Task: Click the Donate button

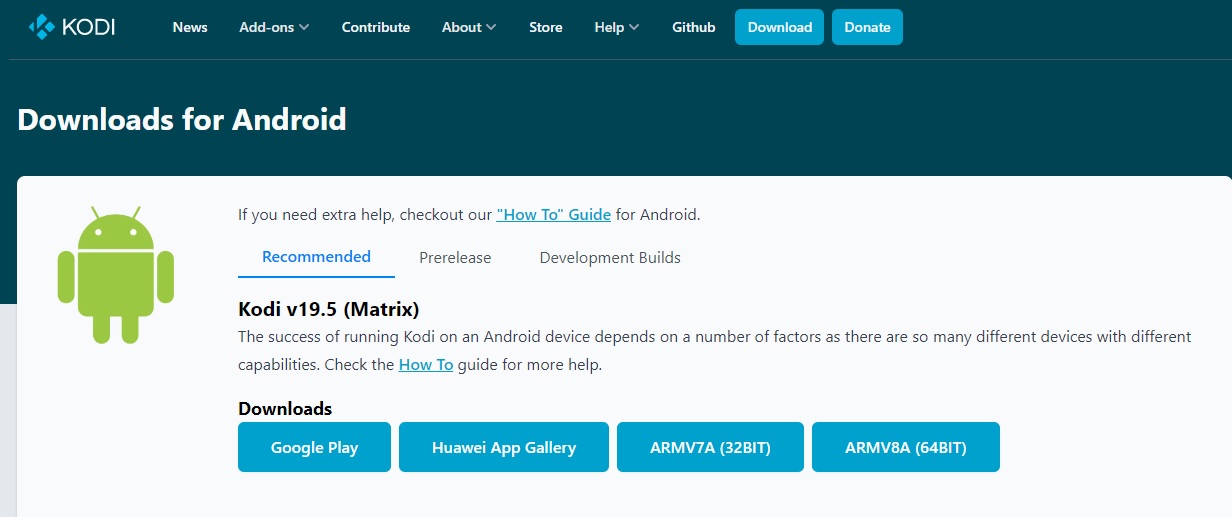Action: pyautogui.click(x=867, y=27)
